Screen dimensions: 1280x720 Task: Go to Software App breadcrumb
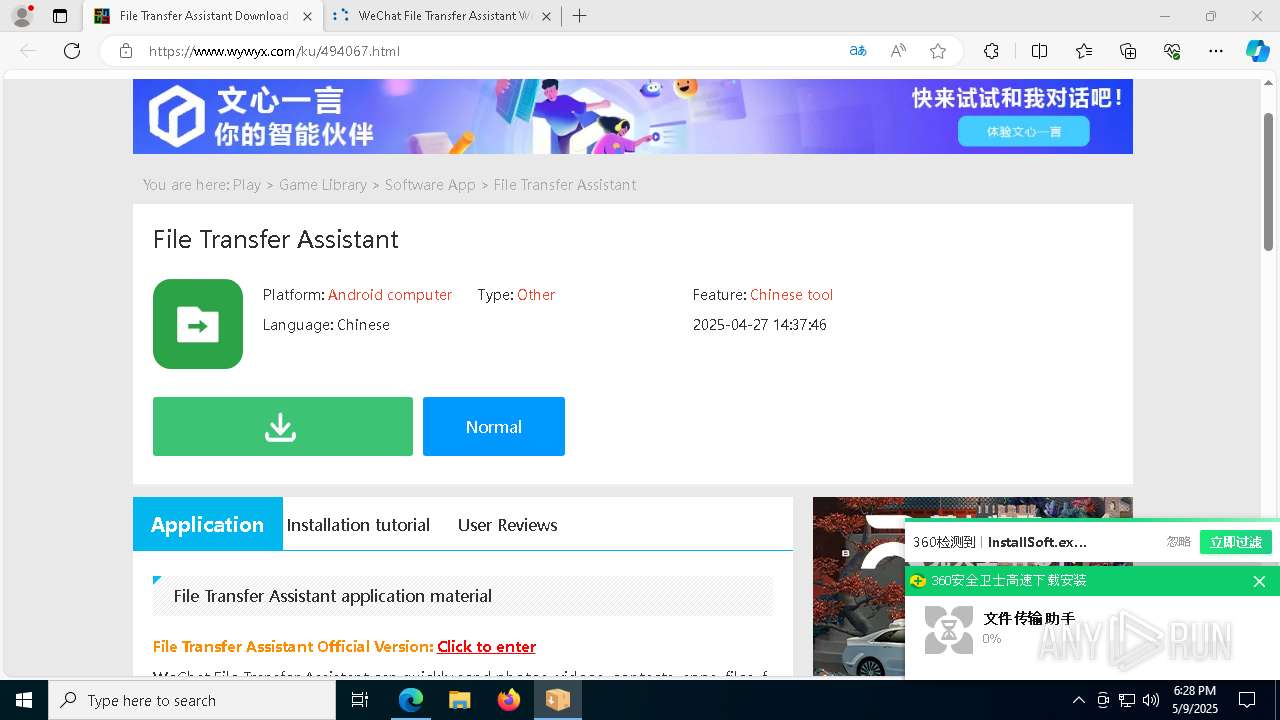point(430,185)
